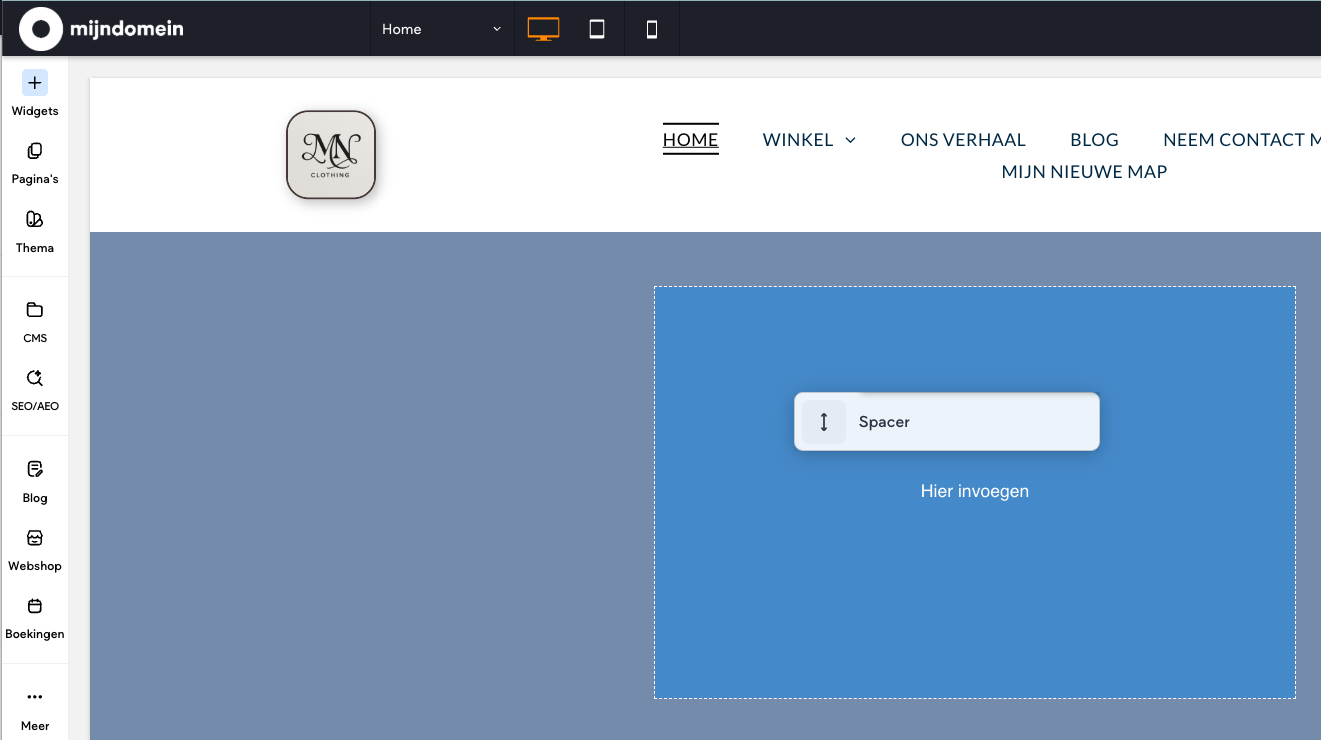The width and height of the screenshot is (1321, 740).
Task: Click the mijndomein logo in top bar
Action: 101,29
